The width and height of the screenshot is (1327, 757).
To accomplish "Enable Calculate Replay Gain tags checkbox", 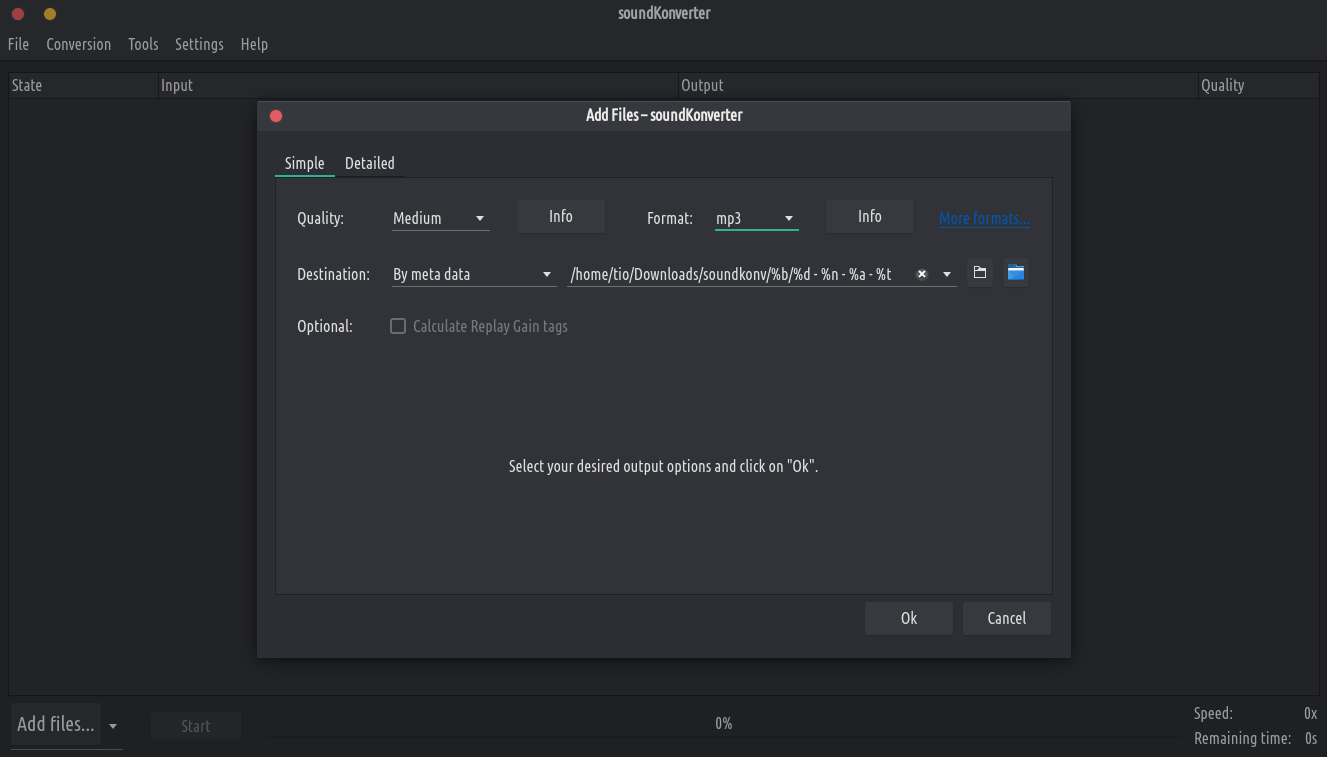I will pyautogui.click(x=398, y=326).
